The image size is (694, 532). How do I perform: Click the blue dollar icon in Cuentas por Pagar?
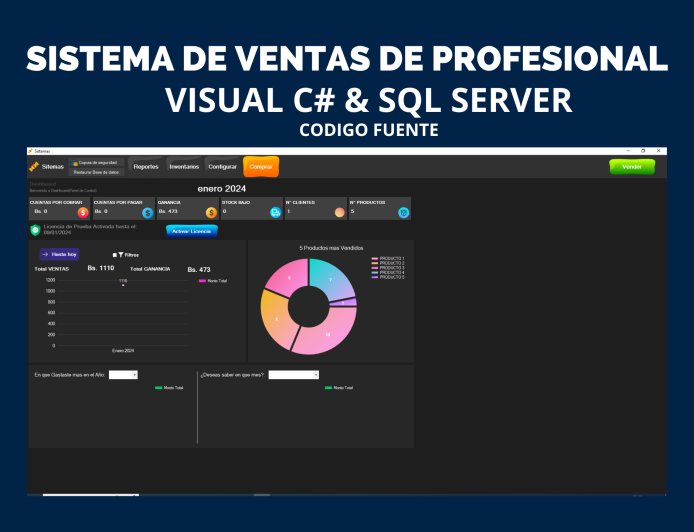147,213
